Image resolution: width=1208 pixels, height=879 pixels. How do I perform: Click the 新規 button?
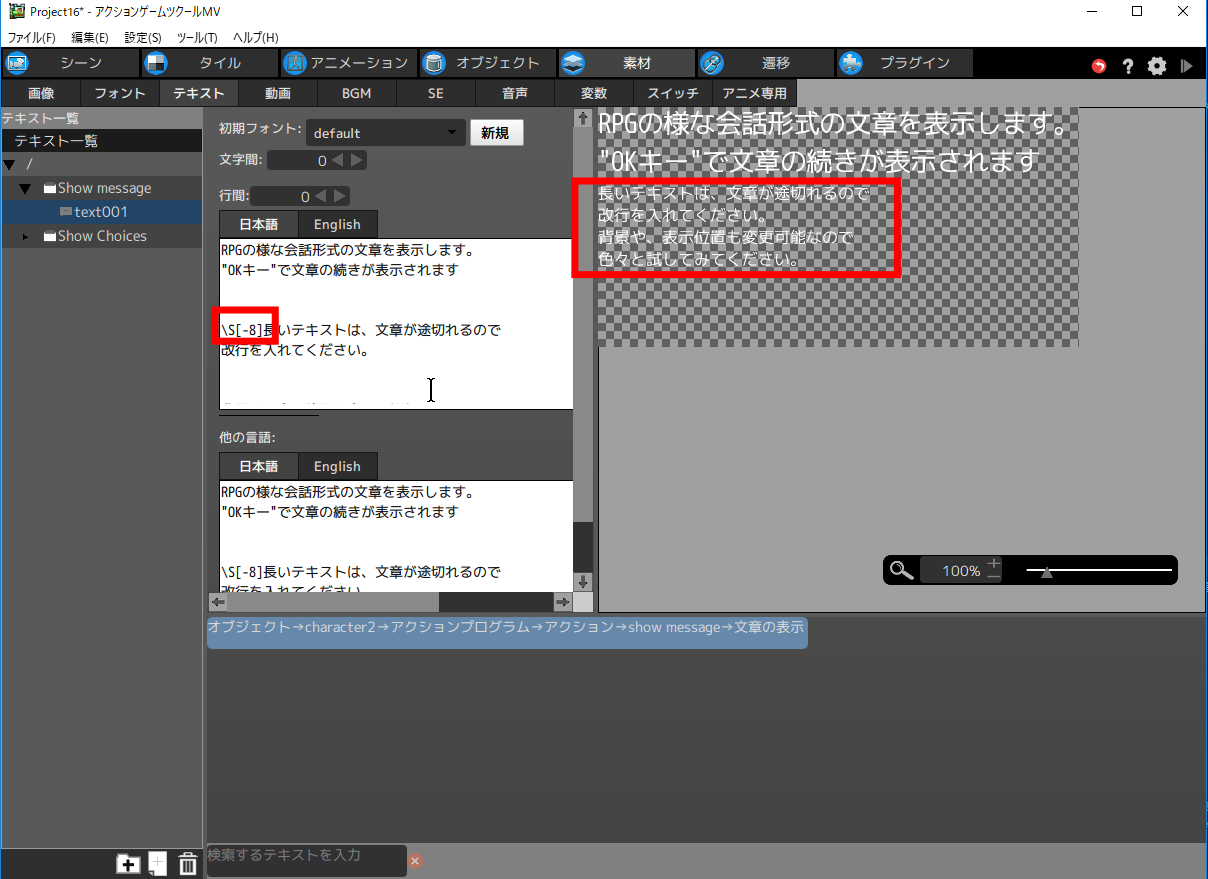495,133
